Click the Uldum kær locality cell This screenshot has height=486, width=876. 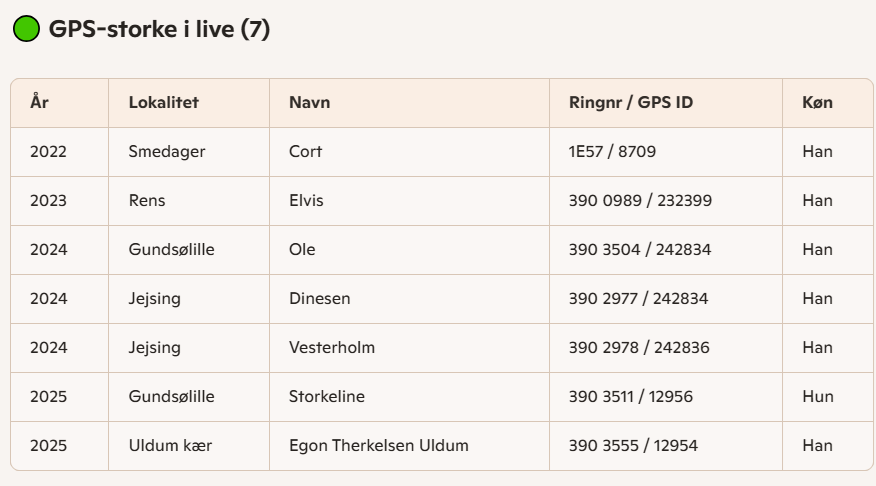point(170,445)
